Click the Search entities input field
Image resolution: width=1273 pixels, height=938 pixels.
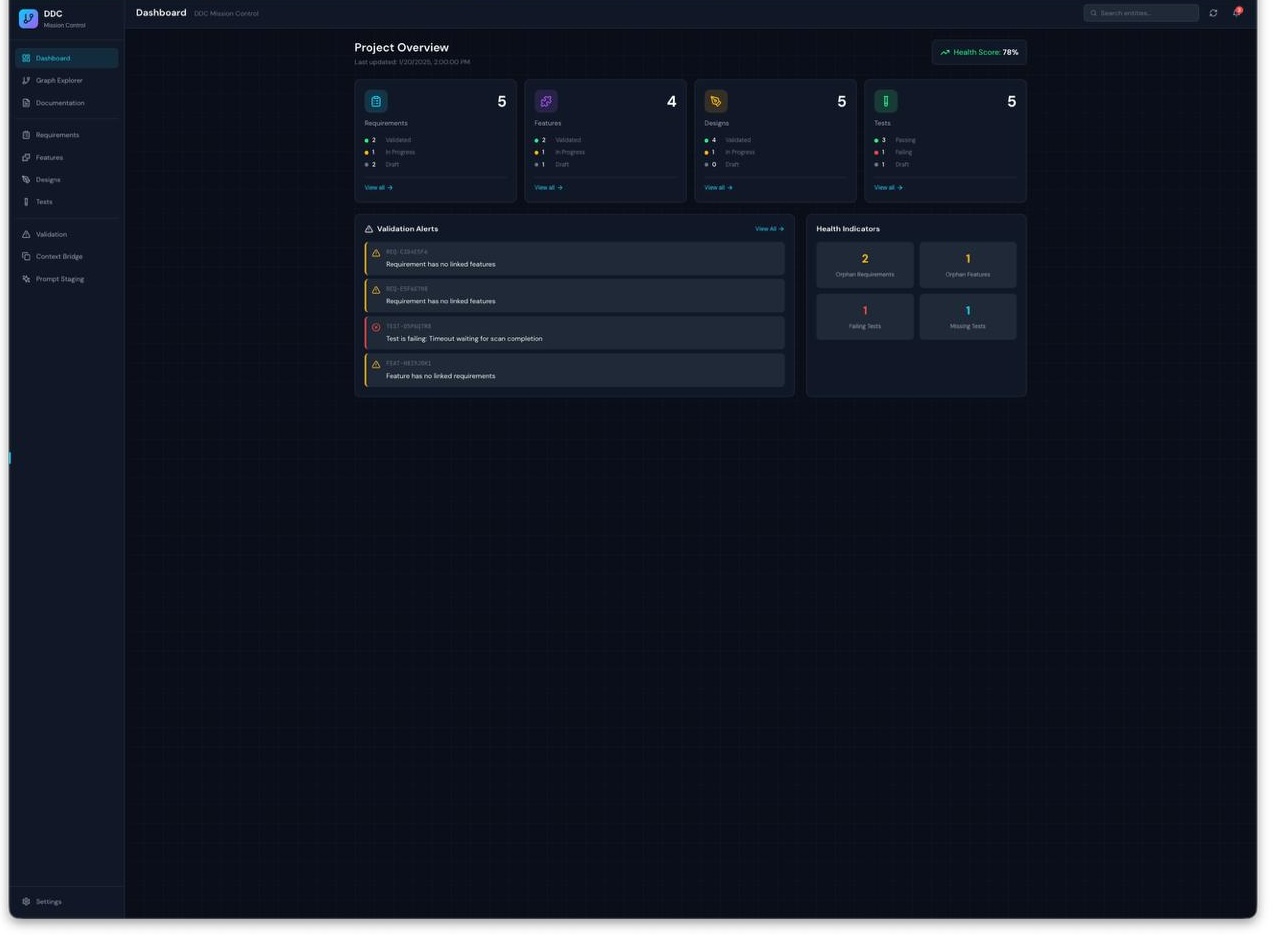tap(1140, 13)
